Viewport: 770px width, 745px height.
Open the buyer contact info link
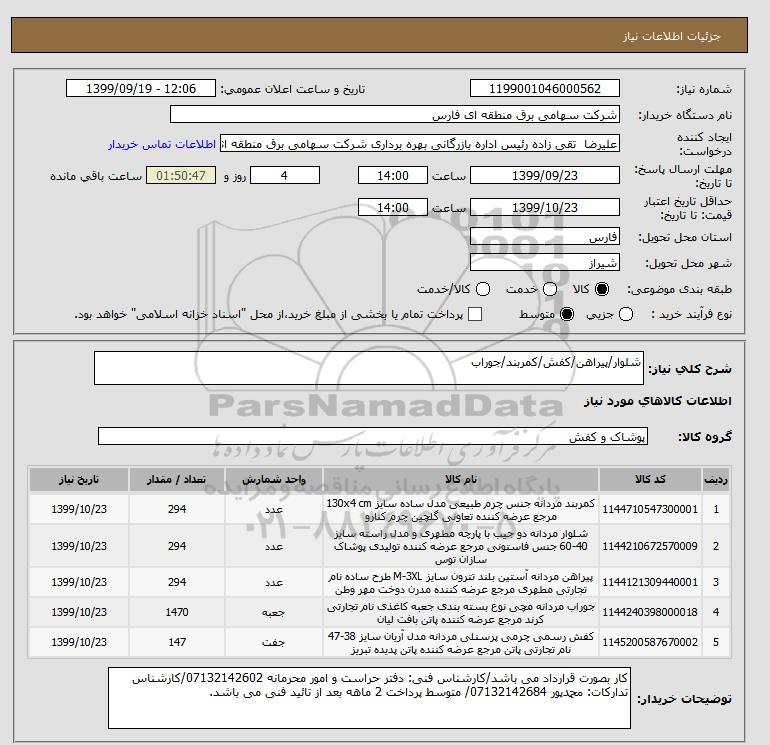click(x=162, y=145)
